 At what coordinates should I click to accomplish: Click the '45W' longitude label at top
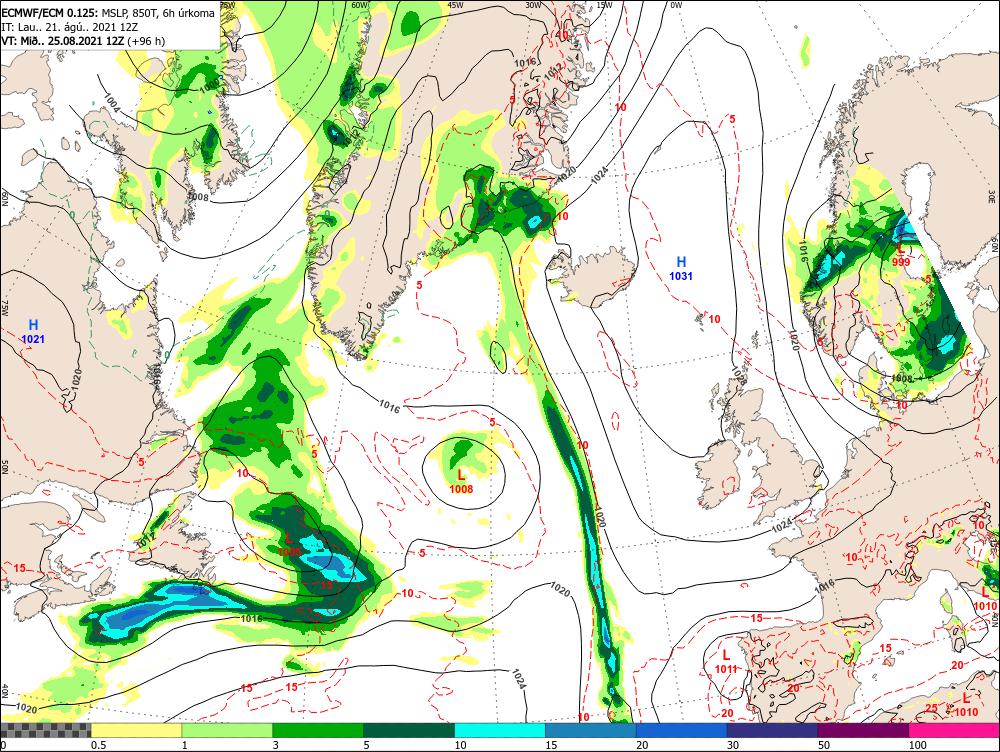click(x=455, y=4)
